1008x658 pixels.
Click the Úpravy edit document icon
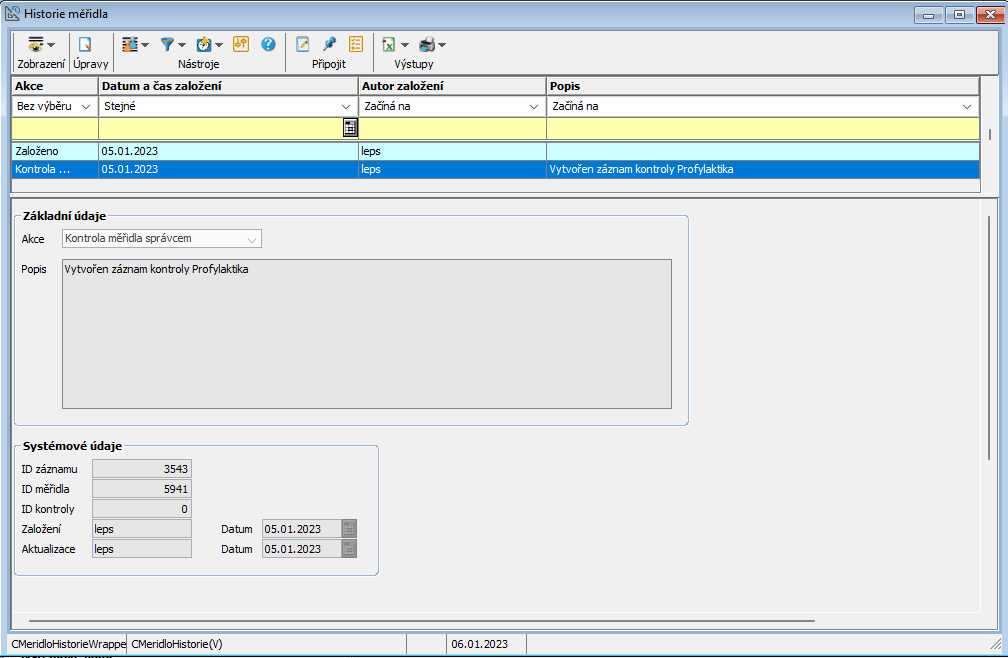85,45
